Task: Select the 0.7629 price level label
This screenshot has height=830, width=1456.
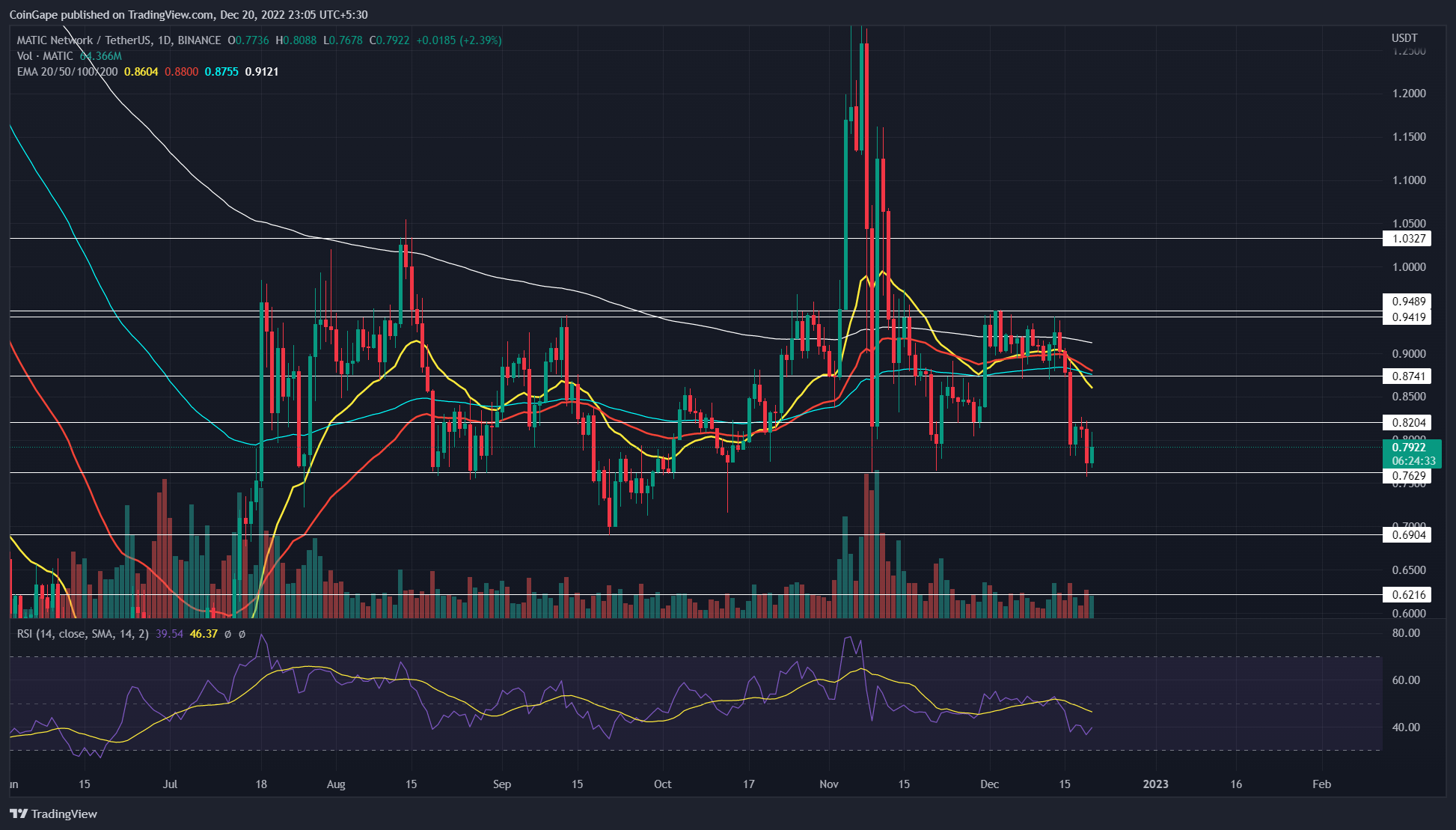Action: click(1407, 476)
